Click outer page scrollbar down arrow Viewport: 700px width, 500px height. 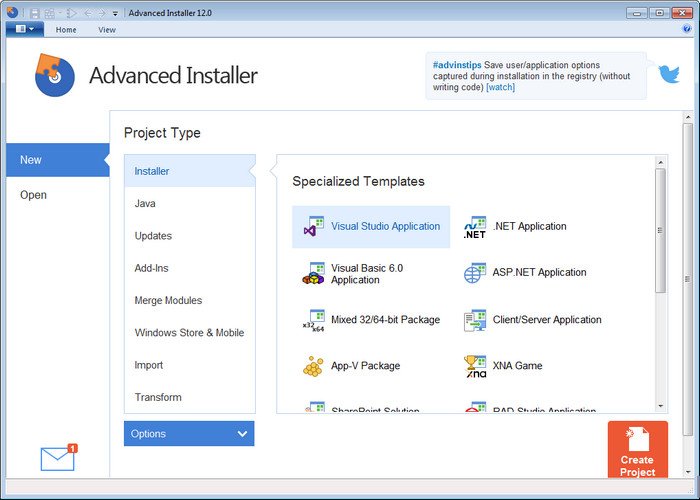(688, 472)
